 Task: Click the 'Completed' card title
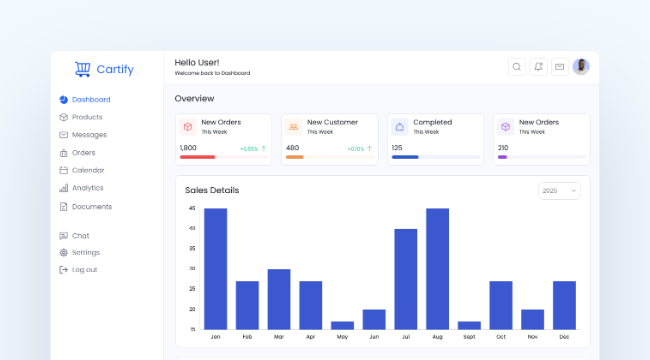432,122
